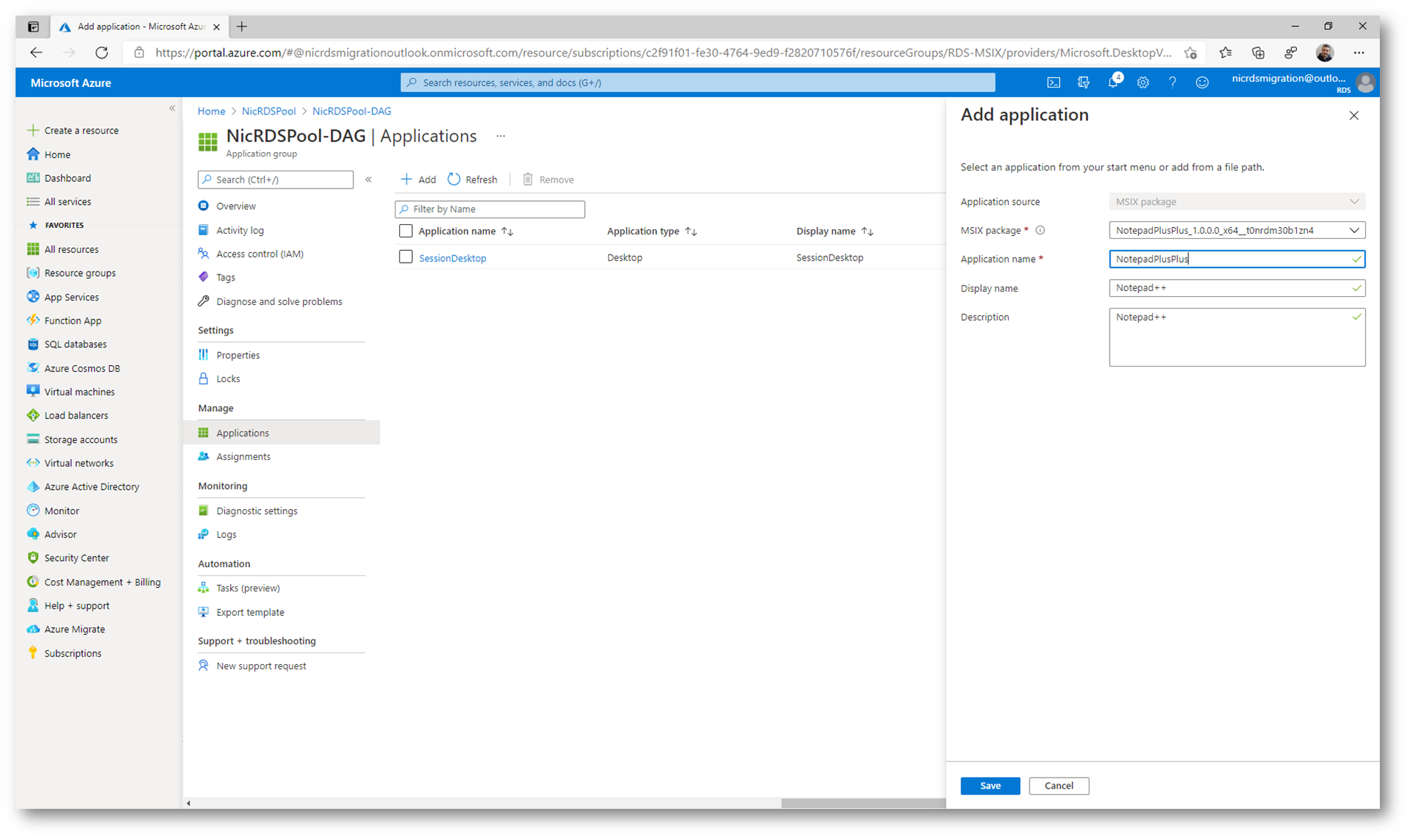Screen dimensions: 1411x840
Task: Open browser Collections icon
Action: coord(1258,53)
